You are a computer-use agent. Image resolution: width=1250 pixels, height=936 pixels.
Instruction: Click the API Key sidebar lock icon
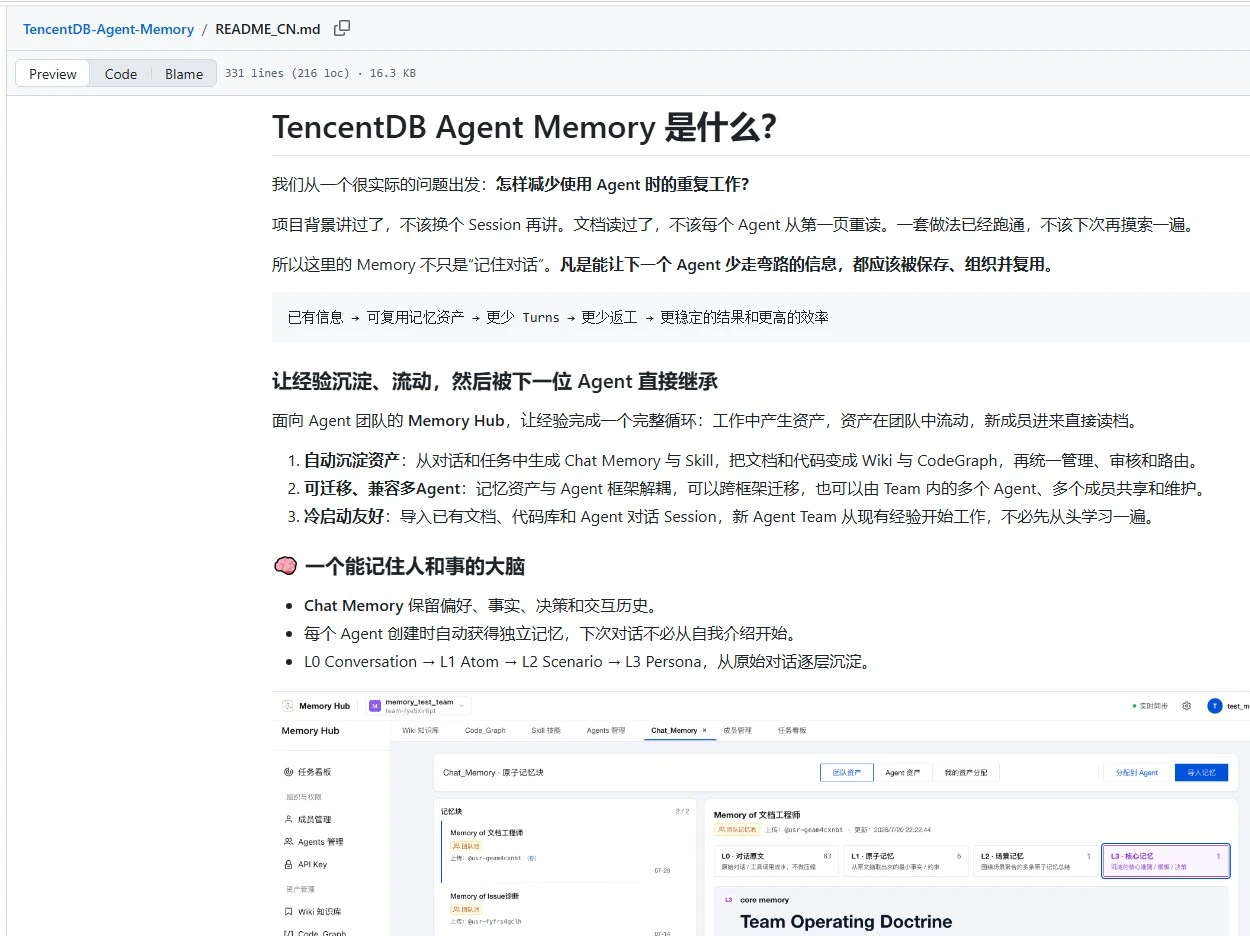point(289,865)
